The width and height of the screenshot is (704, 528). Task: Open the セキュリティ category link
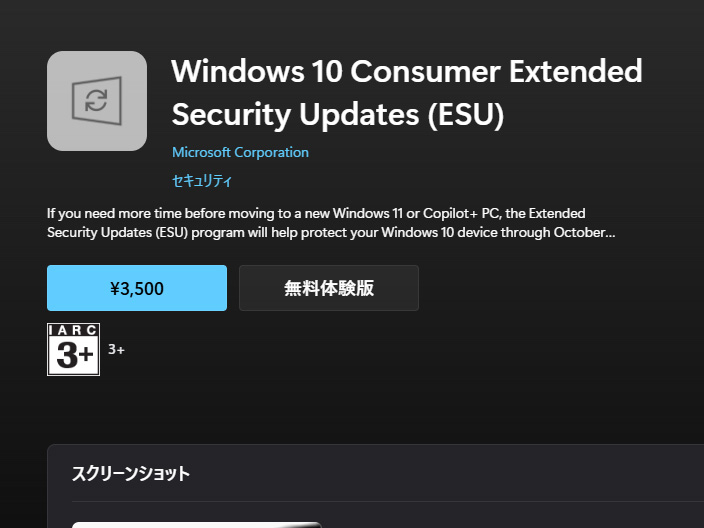click(202, 181)
